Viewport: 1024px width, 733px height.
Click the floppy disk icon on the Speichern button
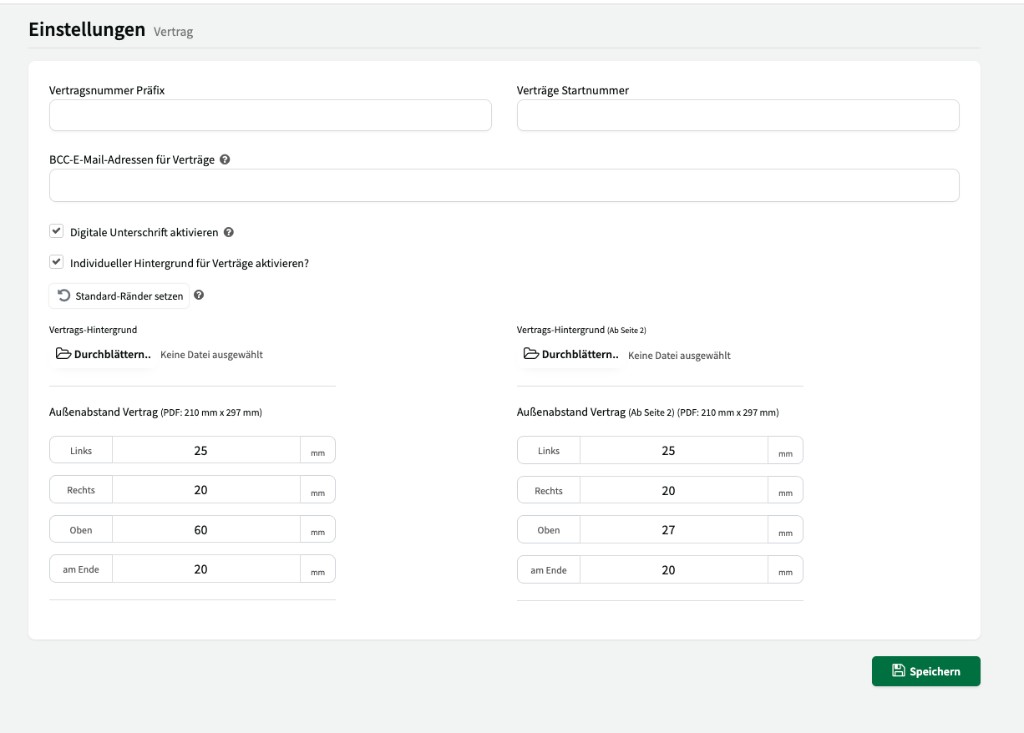(899, 671)
